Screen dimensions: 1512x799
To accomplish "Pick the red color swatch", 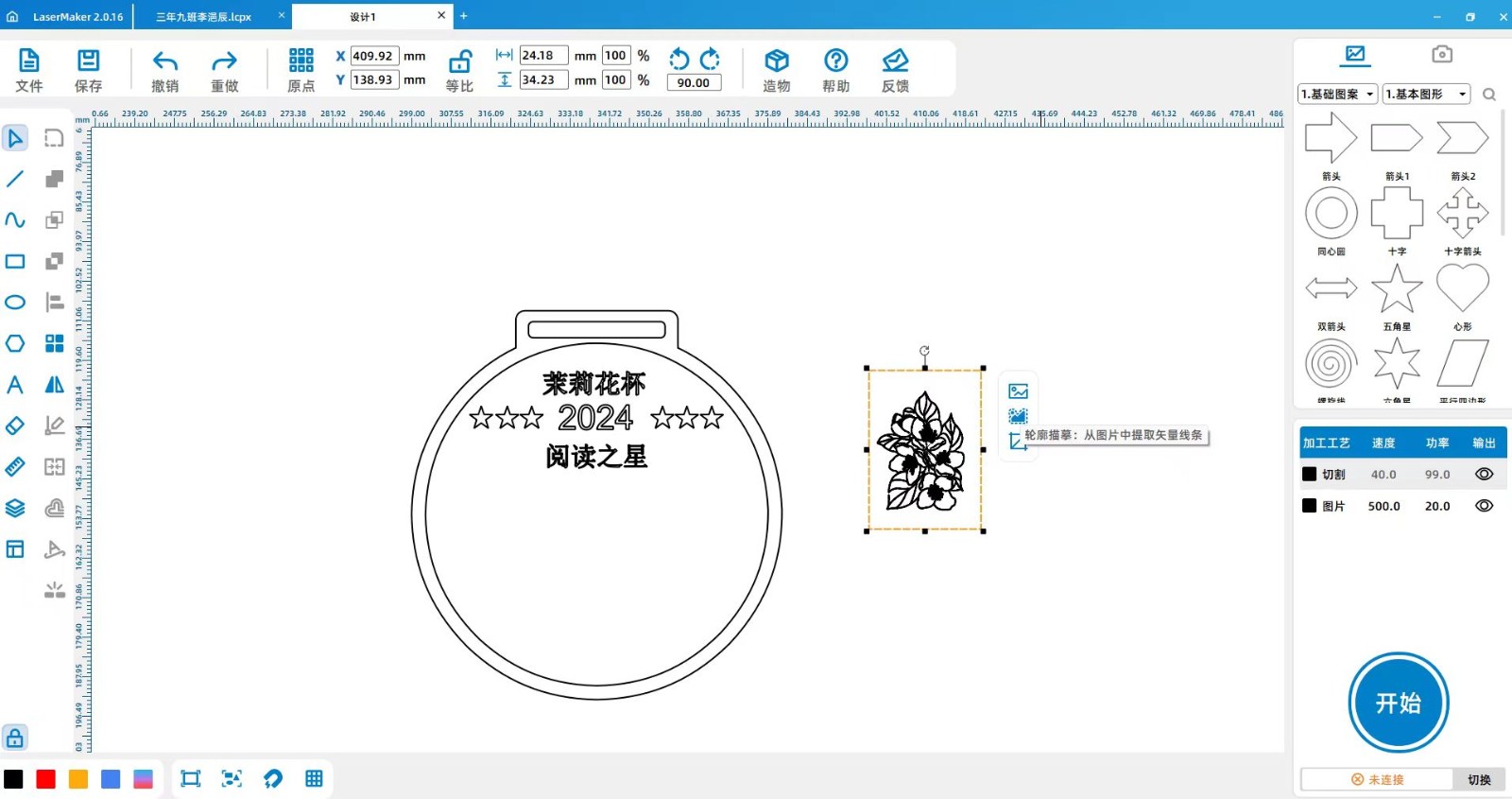I will tap(45, 779).
